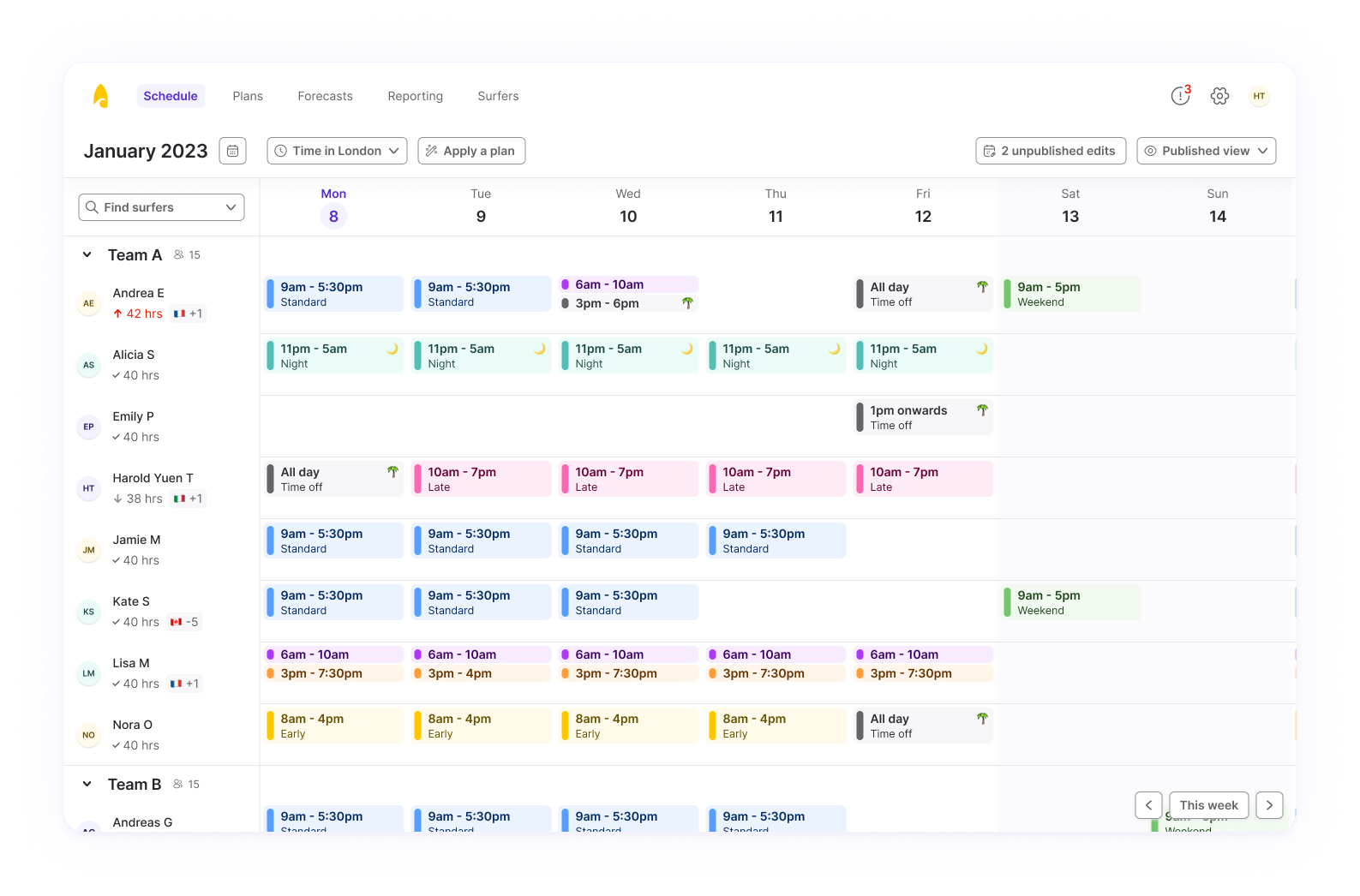Open the settings gear icon
This screenshot has width=1360, height=896.
(x=1219, y=96)
